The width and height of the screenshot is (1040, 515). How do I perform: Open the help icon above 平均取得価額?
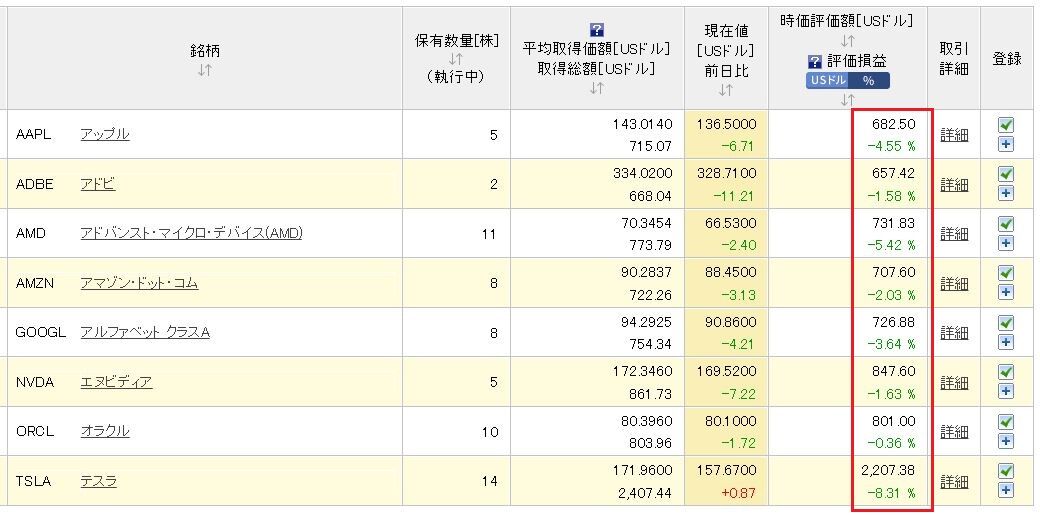click(596, 30)
